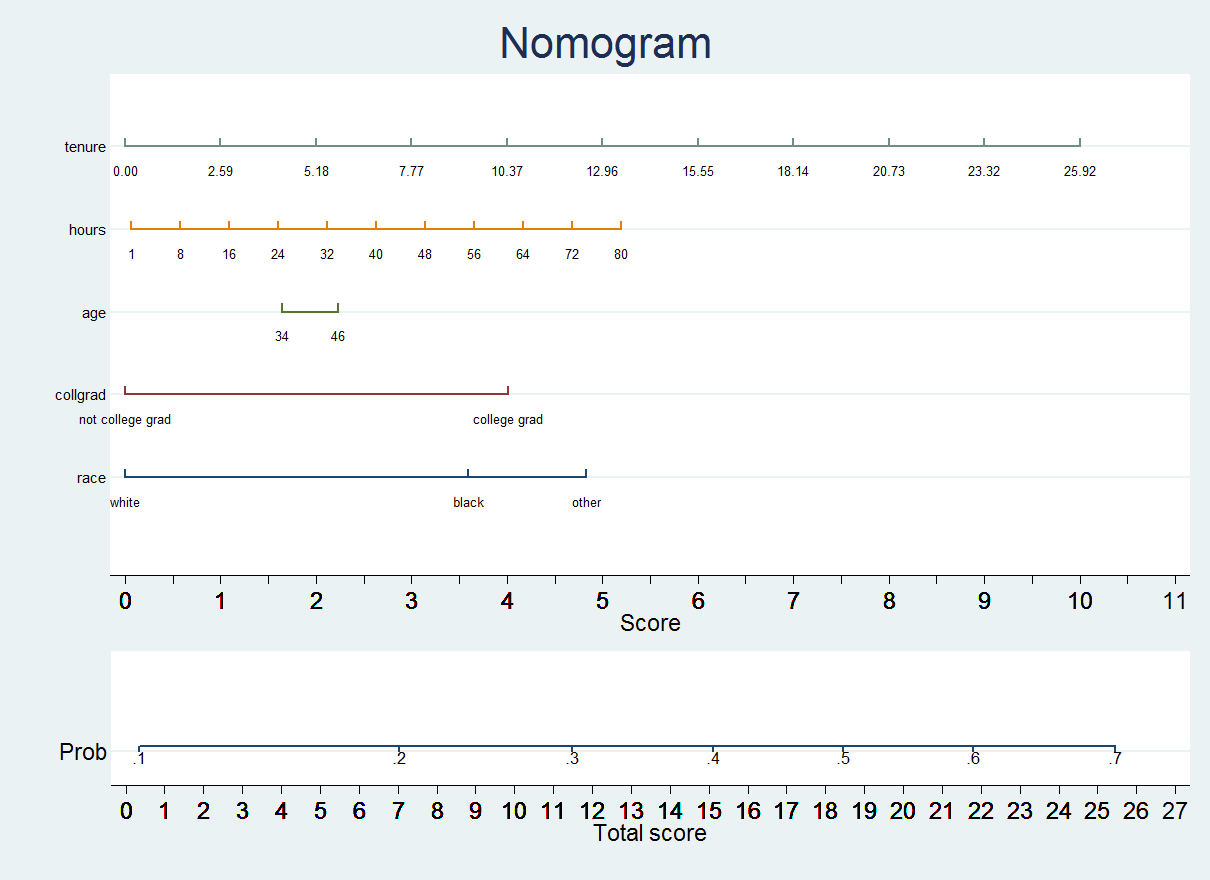The image size is (1210, 880).
Task: Click Prob scale value .3
Action: 572,760
